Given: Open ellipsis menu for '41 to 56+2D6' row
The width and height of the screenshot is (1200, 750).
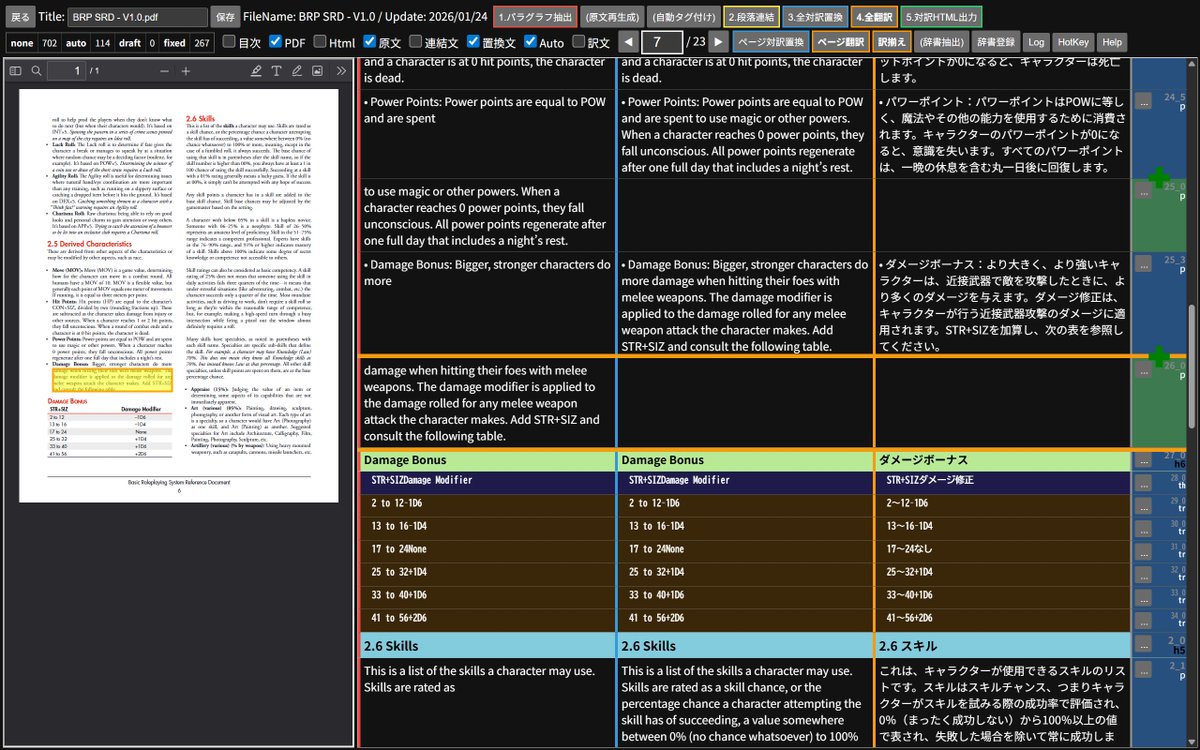Looking at the screenshot, I should (1143, 620).
